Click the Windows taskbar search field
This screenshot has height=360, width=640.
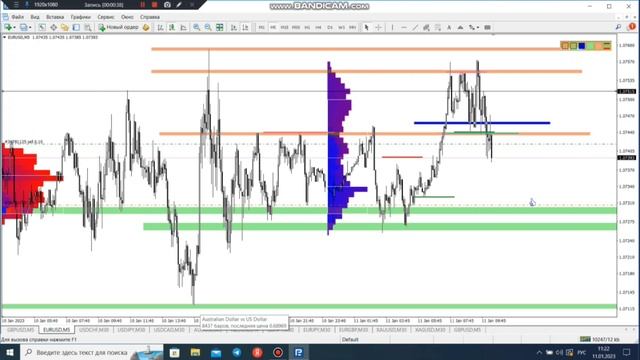tap(91, 352)
